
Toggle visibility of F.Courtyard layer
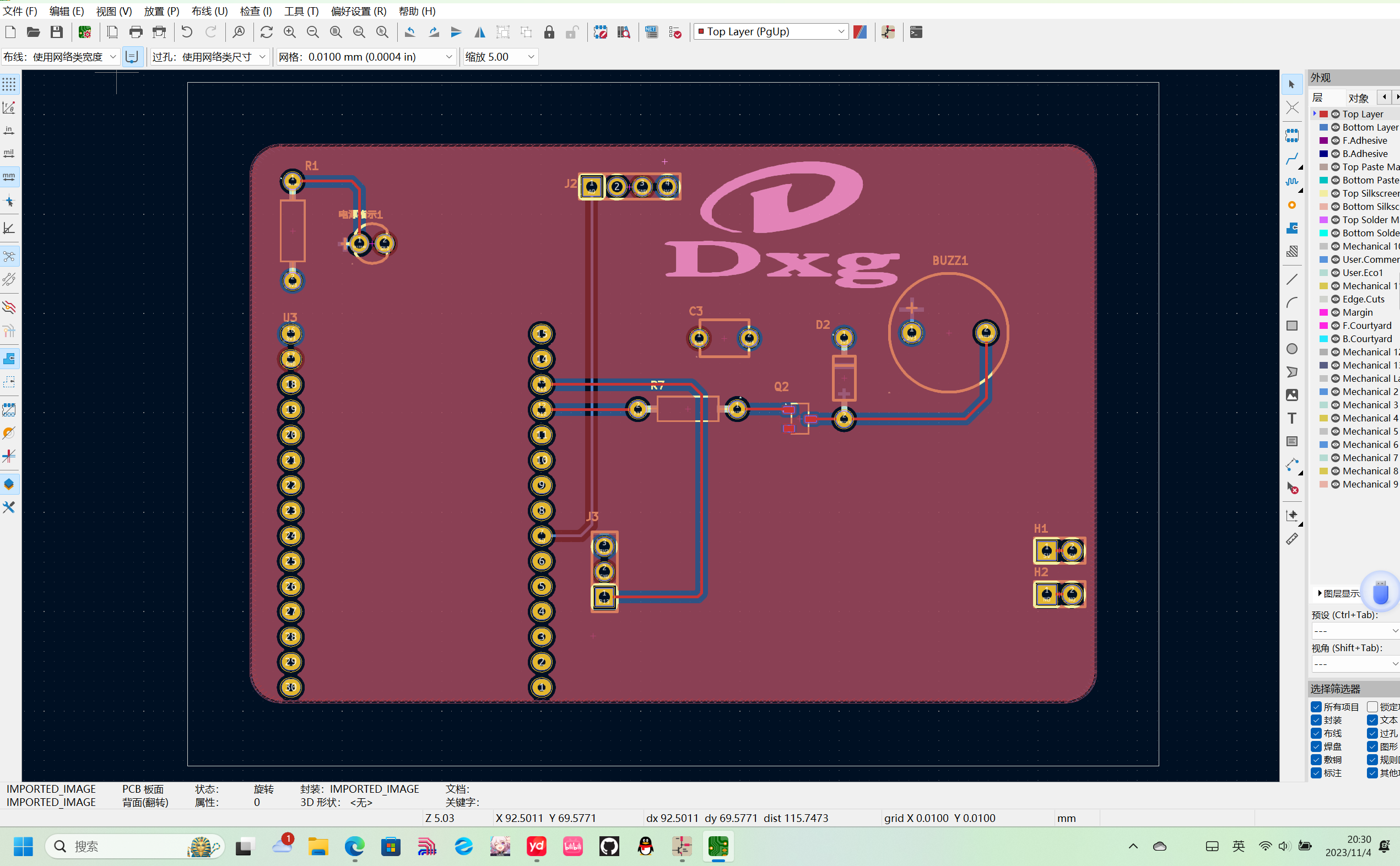pyautogui.click(x=1336, y=326)
